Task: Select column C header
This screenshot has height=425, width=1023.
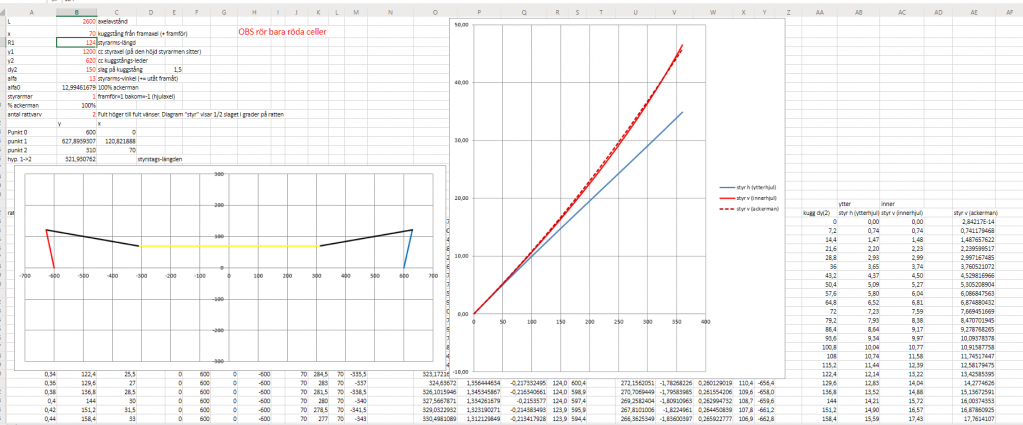Action: click(116, 12)
